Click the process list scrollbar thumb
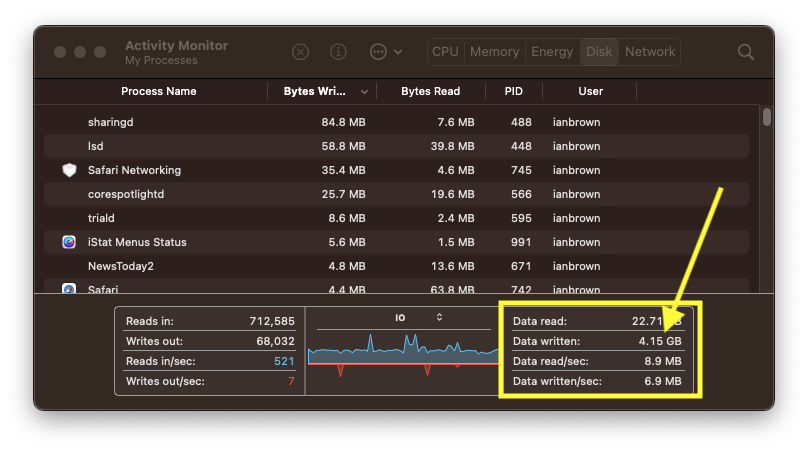Image resolution: width=808 pixels, height=452 pixels. (767, 117)
